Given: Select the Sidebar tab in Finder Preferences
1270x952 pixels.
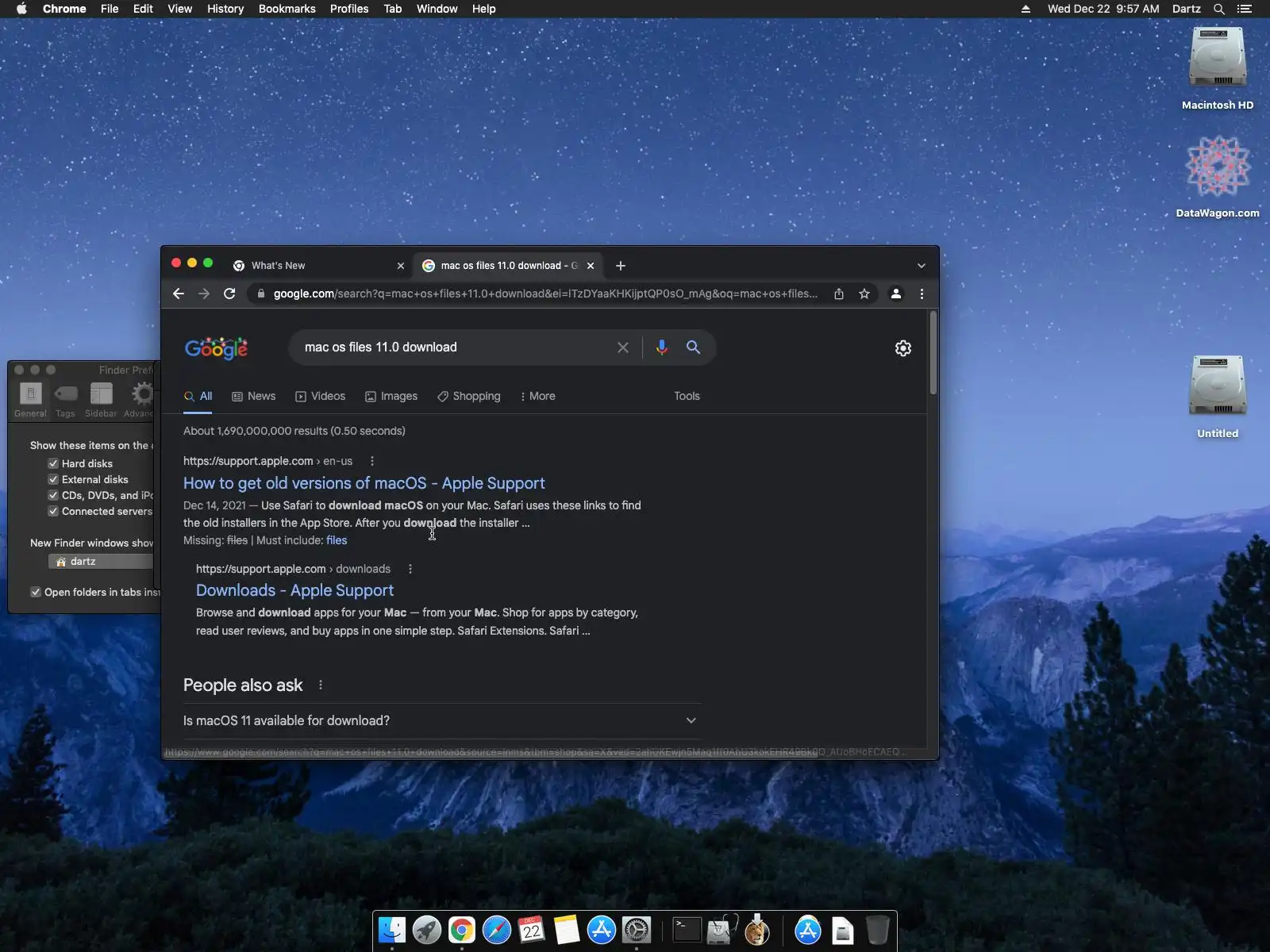Looking at the screenshot, I should point(101,399).
